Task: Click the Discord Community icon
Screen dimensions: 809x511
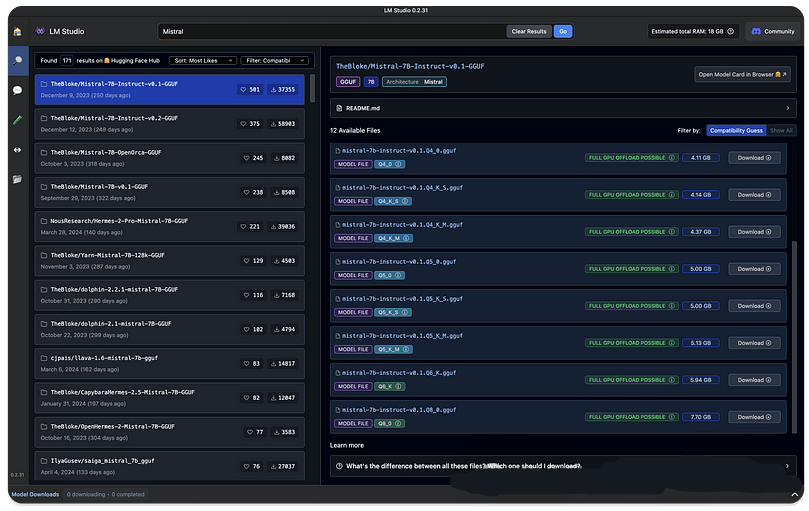Action: 756,31
